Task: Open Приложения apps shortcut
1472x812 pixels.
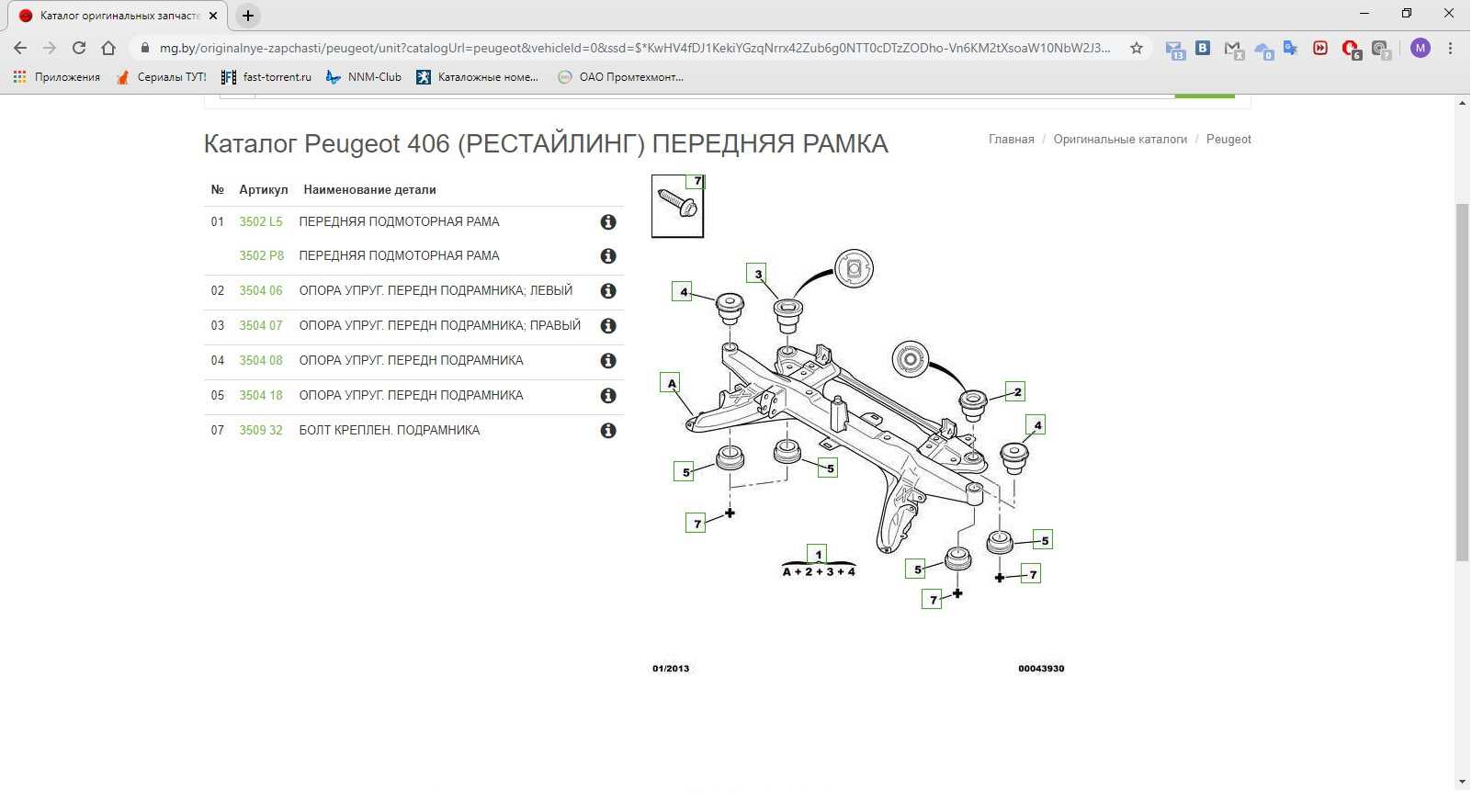Action: [57, 77]
